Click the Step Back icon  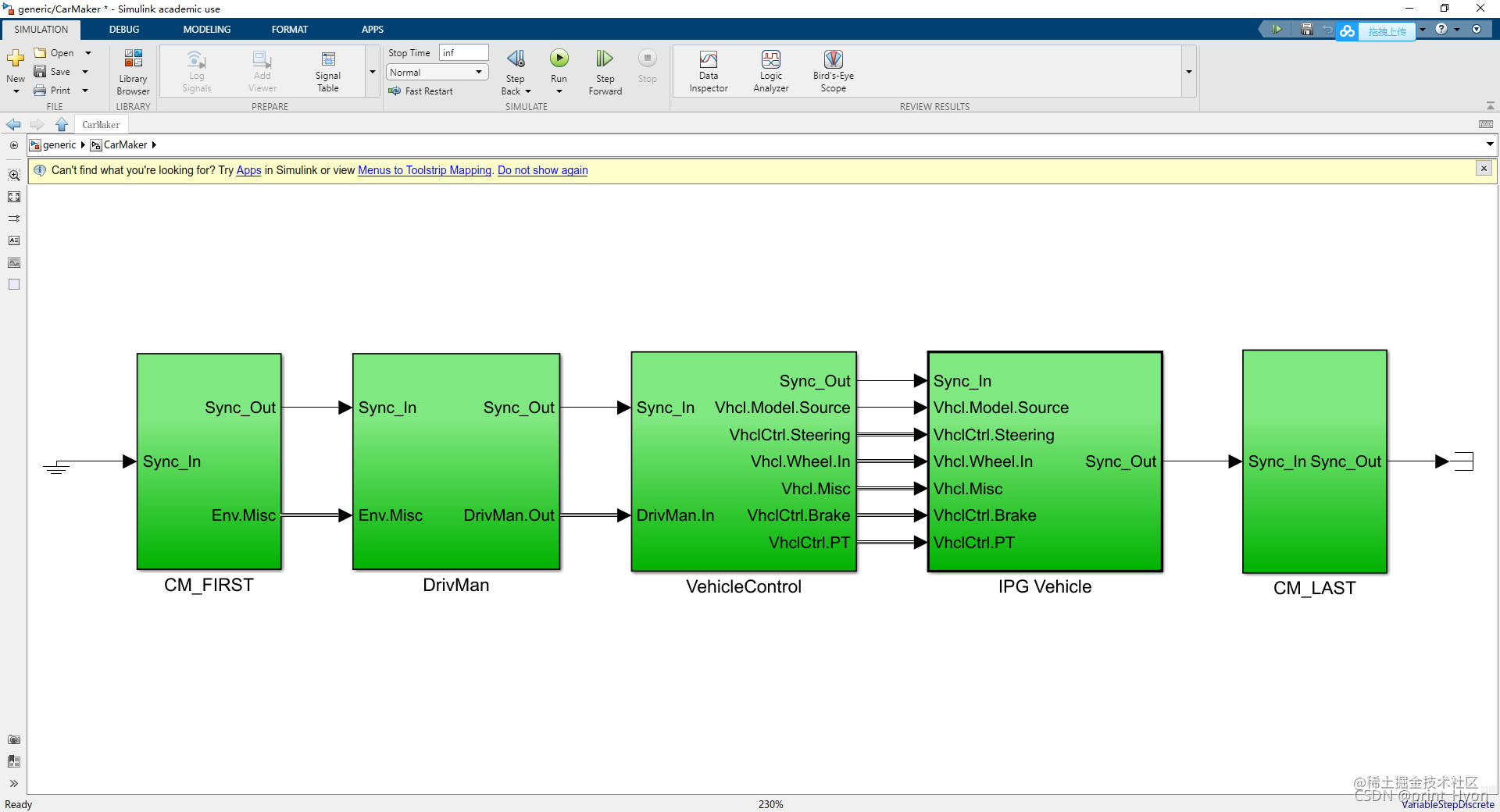click(x=516, y=59)
